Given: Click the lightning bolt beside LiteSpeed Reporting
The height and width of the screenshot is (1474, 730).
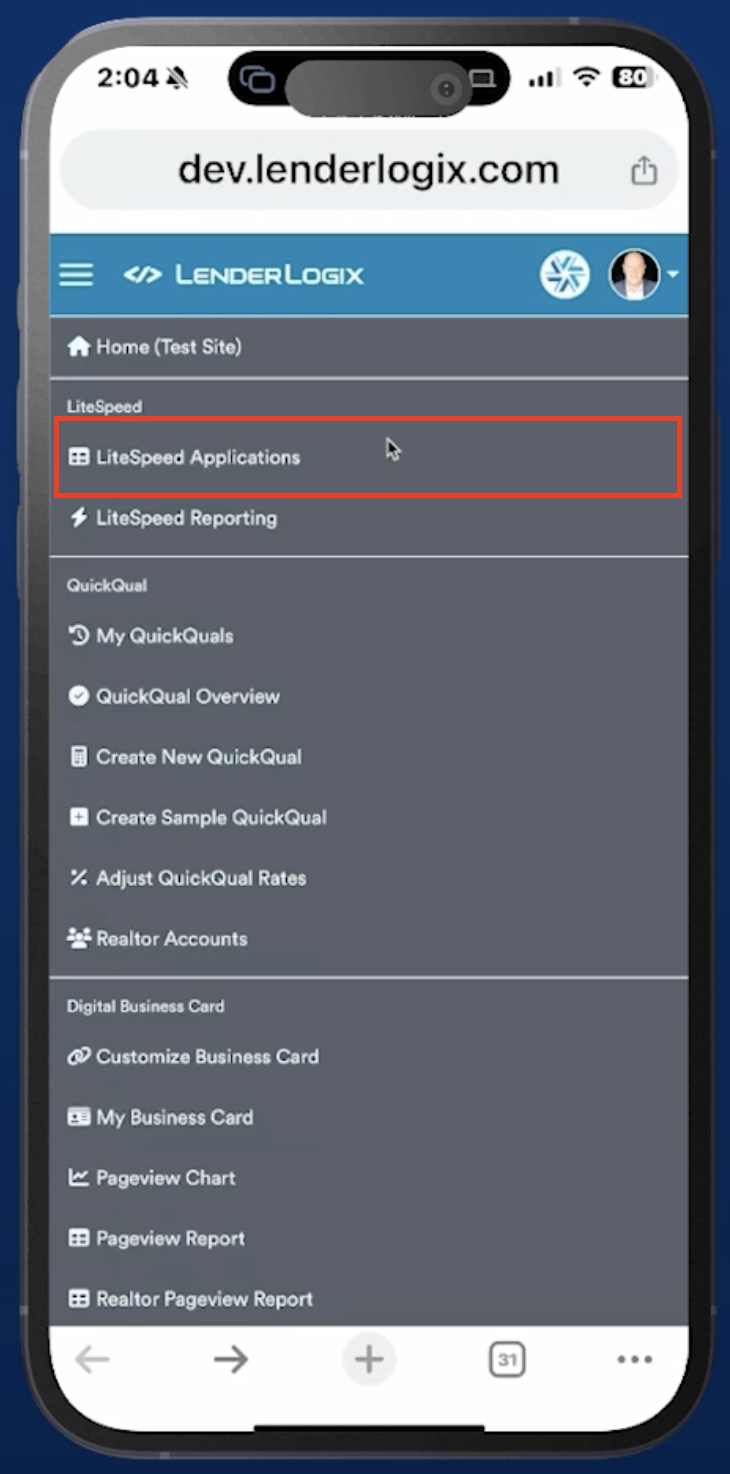Looking at the screenshot, I should 79,517.
